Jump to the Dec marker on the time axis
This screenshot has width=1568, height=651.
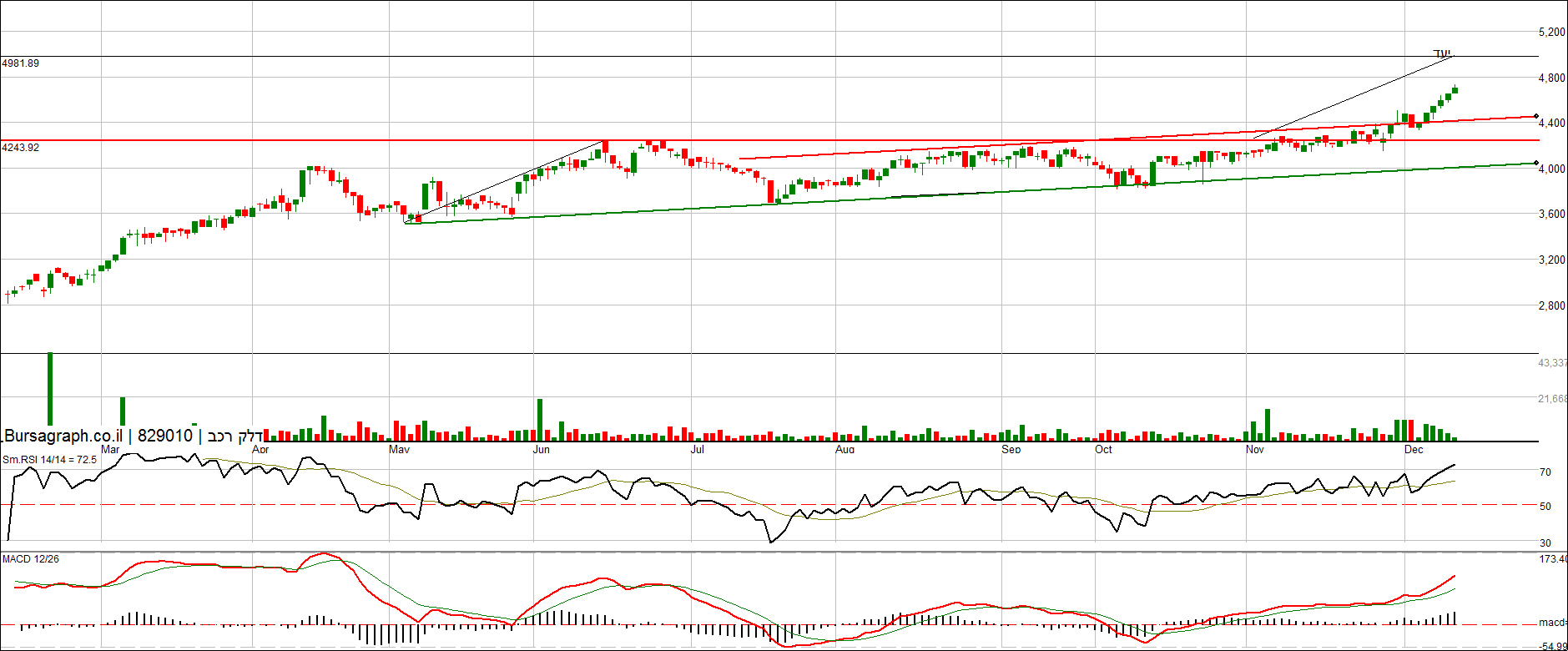pos(1414,450)
